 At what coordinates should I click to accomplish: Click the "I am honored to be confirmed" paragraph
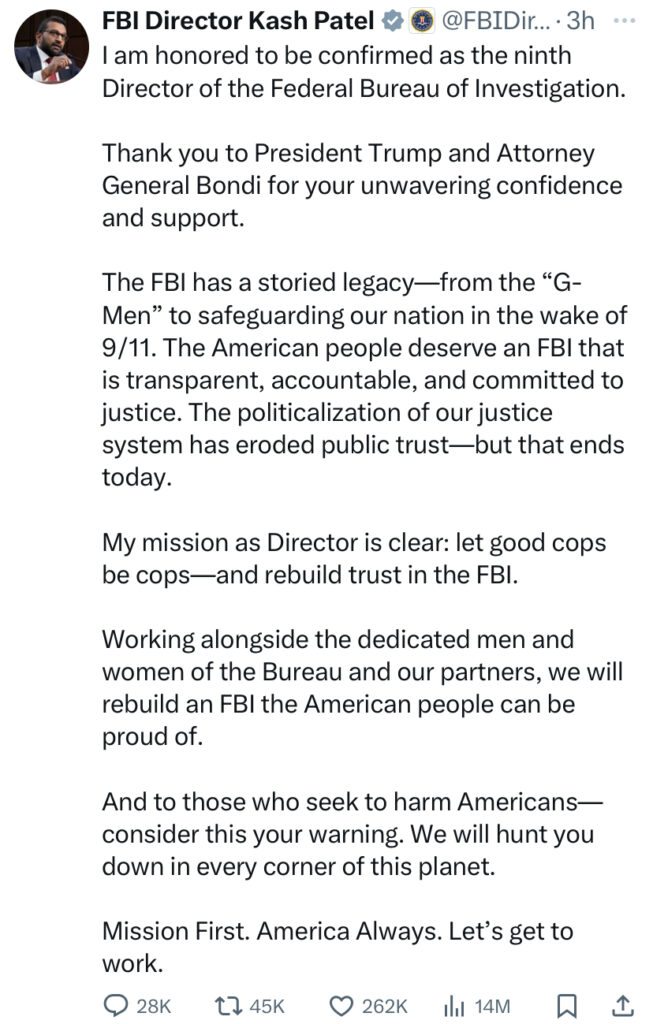[x=364, y=72]
